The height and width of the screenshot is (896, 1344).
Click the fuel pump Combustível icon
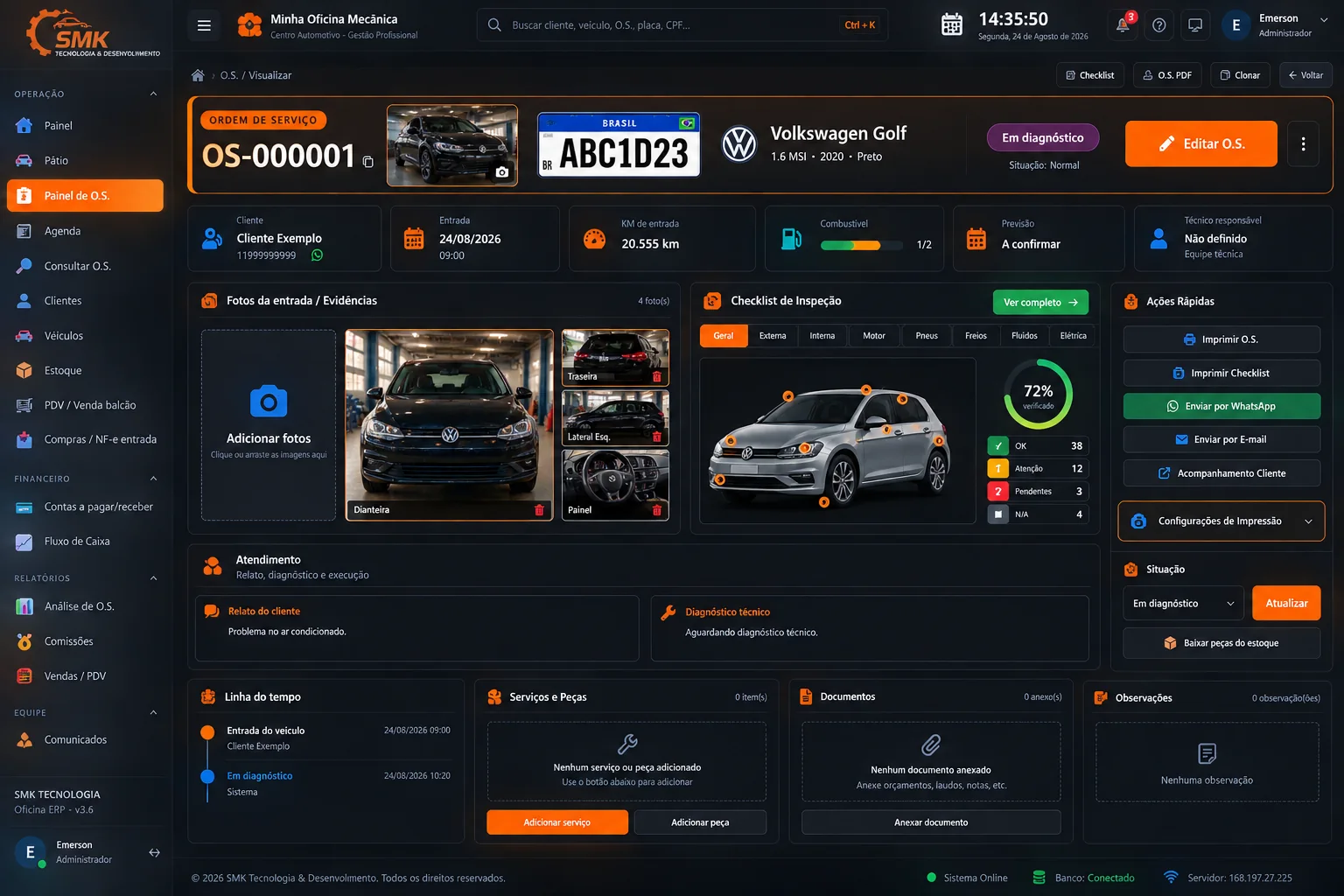click(791, 238)
